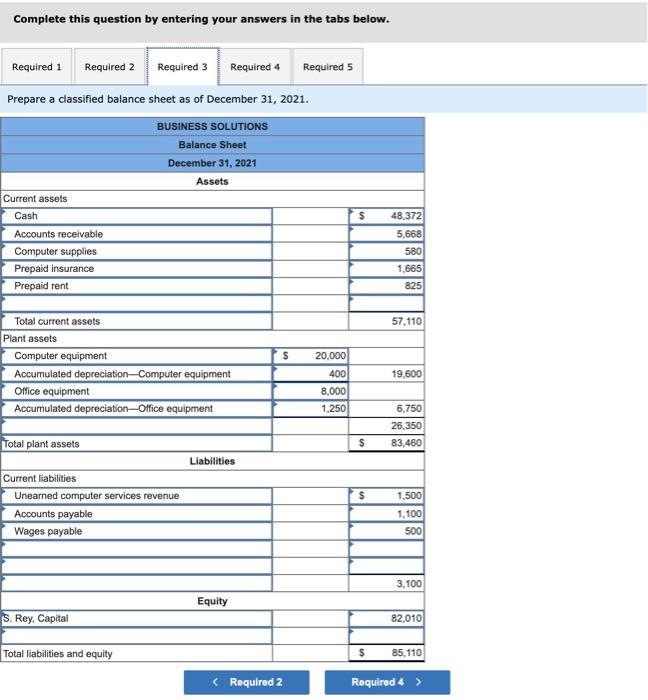
Task: Click the plant assets subtotal 26,350
Action: click(386, 426)
